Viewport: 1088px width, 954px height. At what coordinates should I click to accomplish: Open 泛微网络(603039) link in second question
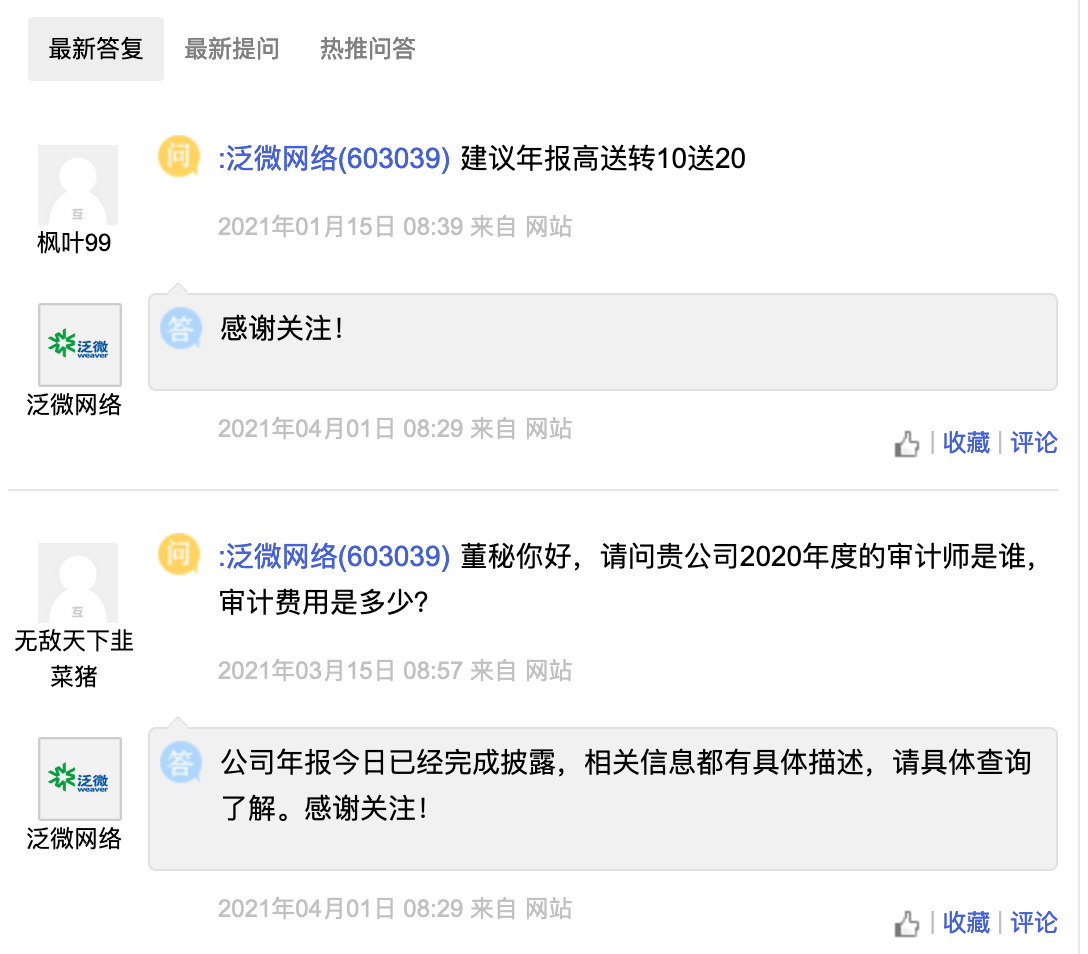click(334, 556)
